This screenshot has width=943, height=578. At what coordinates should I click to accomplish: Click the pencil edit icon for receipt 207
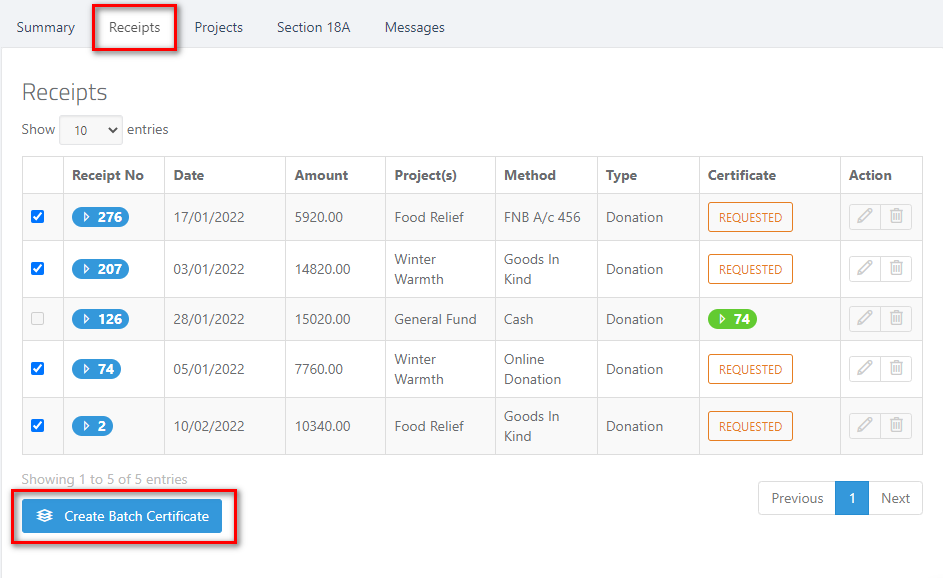(865, 268)
